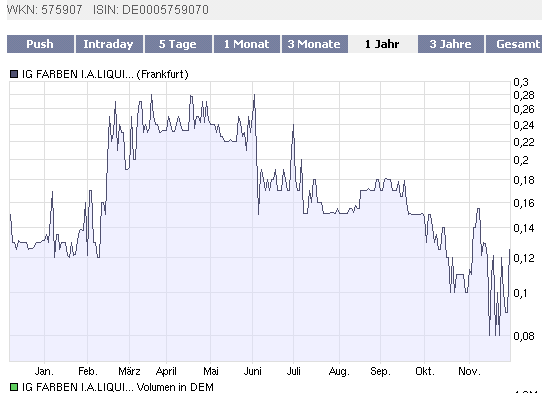
Task: Open the 5 Tage timeframe tab
Action: [x=178, y=44]
